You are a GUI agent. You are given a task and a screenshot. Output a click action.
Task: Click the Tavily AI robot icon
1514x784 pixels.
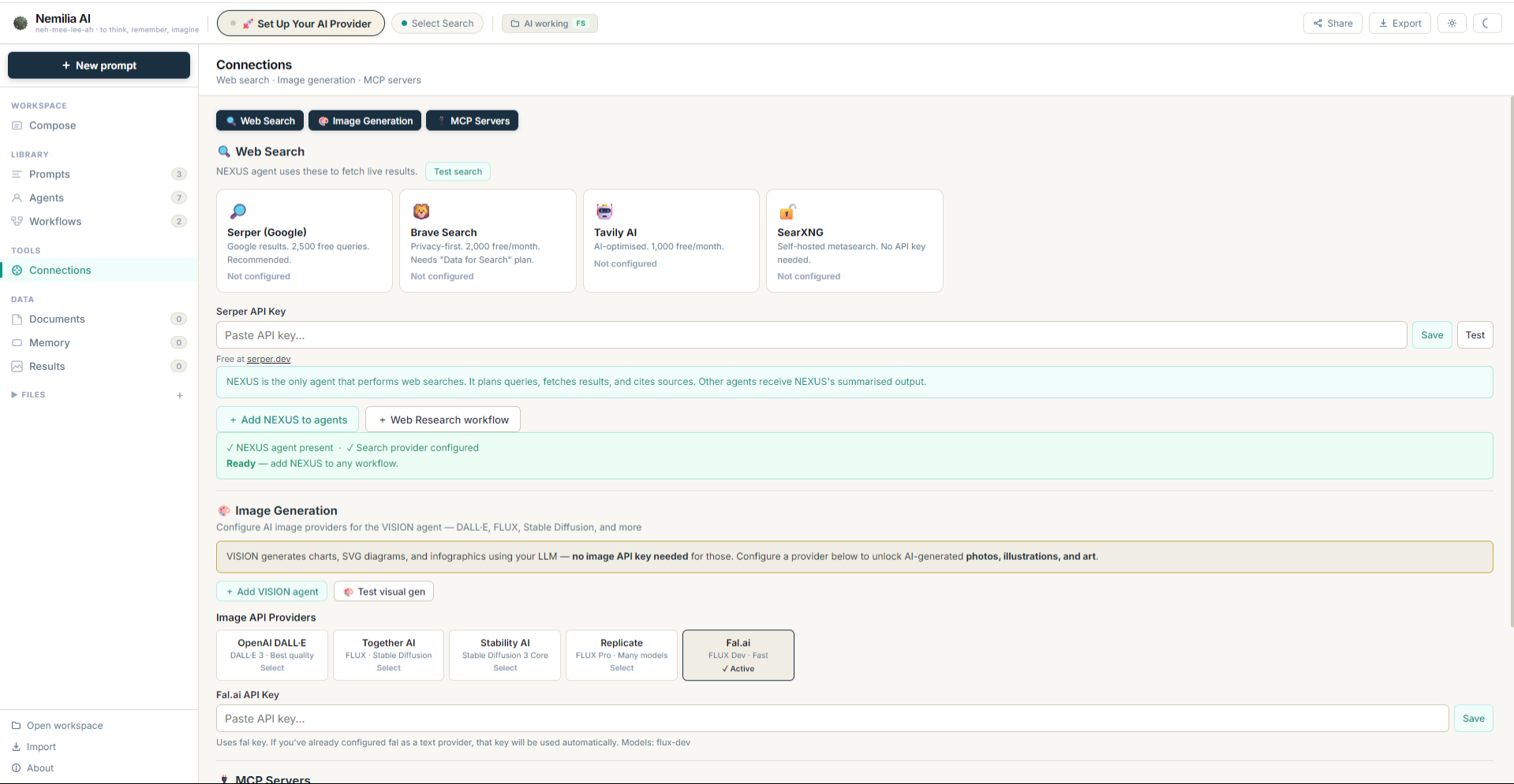click(604, 211)
